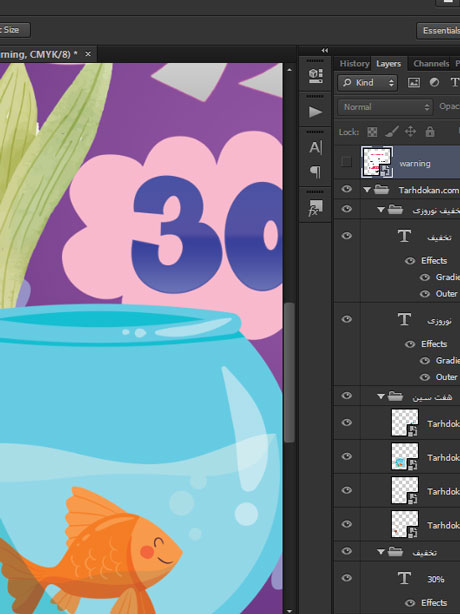
Task: Click the pixel layer filter icon
Action: pyautogui.click(x=414, y=83)
